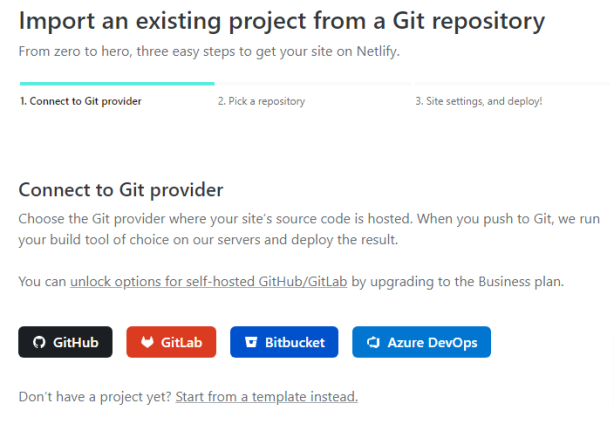Image resolution: width=614 pixels, height=424 pixels.
Task: Go to step 2 Pick a repository
Action: pos(261,101)
